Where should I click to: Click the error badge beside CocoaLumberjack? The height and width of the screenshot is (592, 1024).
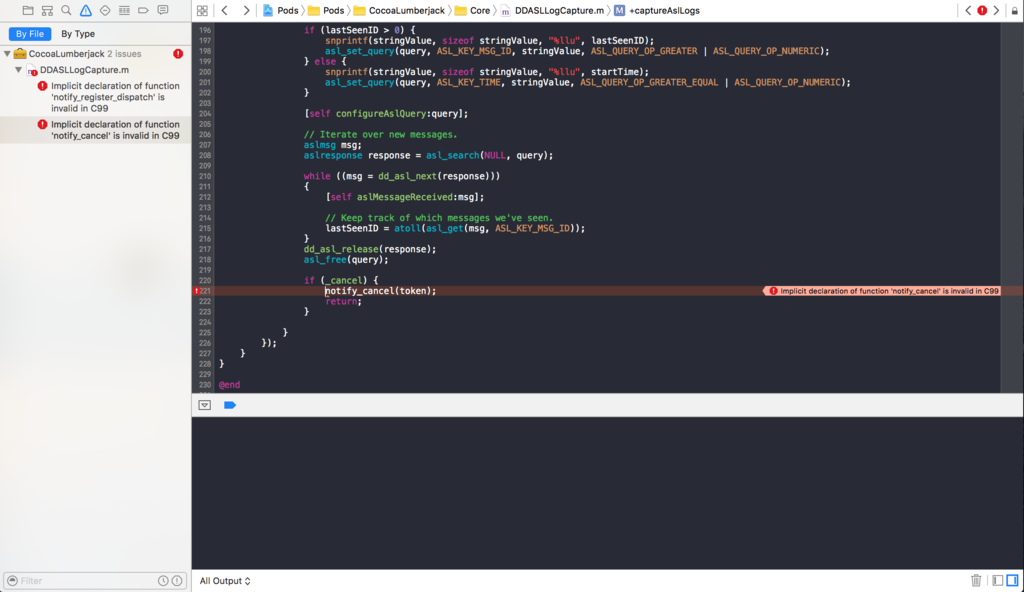click(x=178, y=54)
